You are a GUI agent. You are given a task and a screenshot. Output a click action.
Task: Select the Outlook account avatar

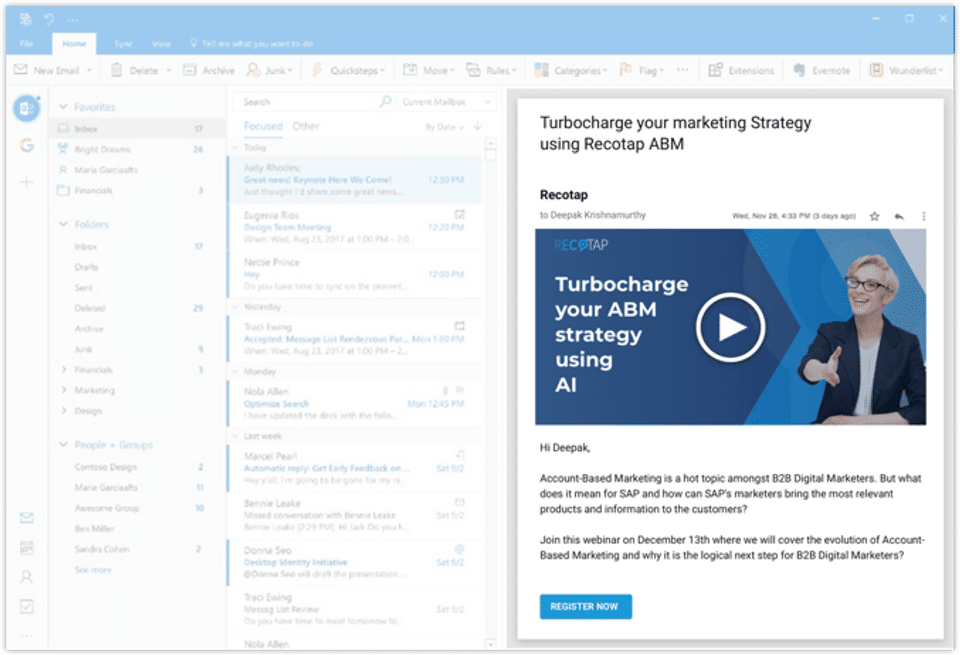click(x=26, y=108)
